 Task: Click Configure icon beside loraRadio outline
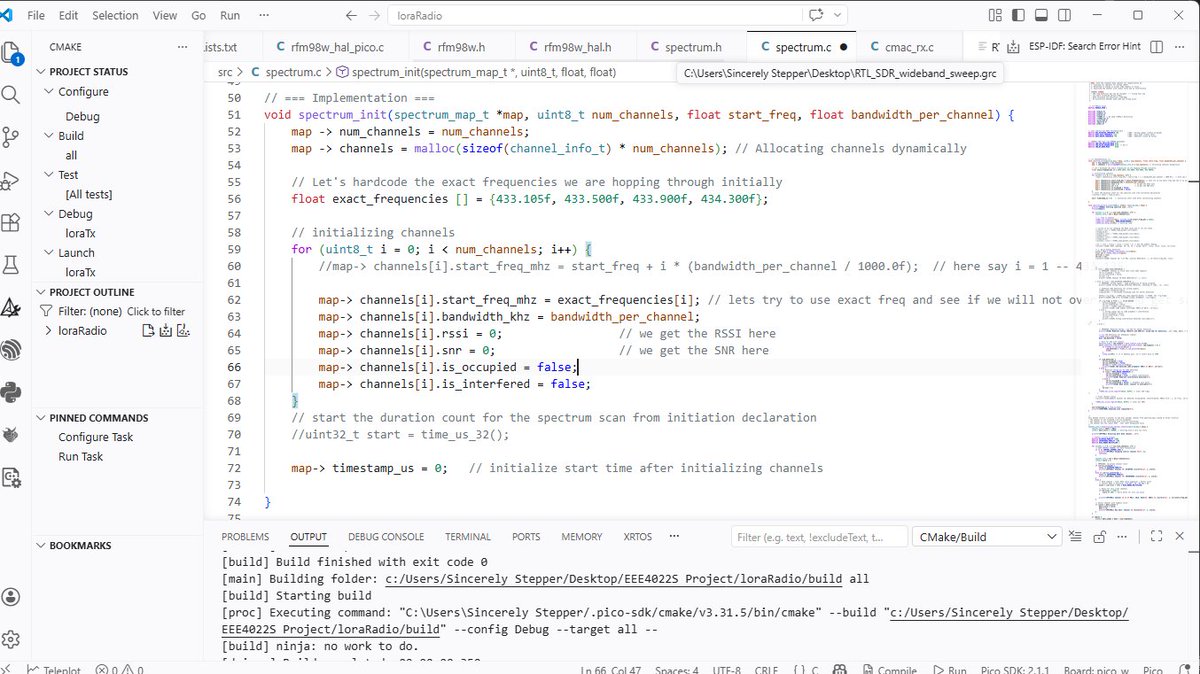click(148, 331)
